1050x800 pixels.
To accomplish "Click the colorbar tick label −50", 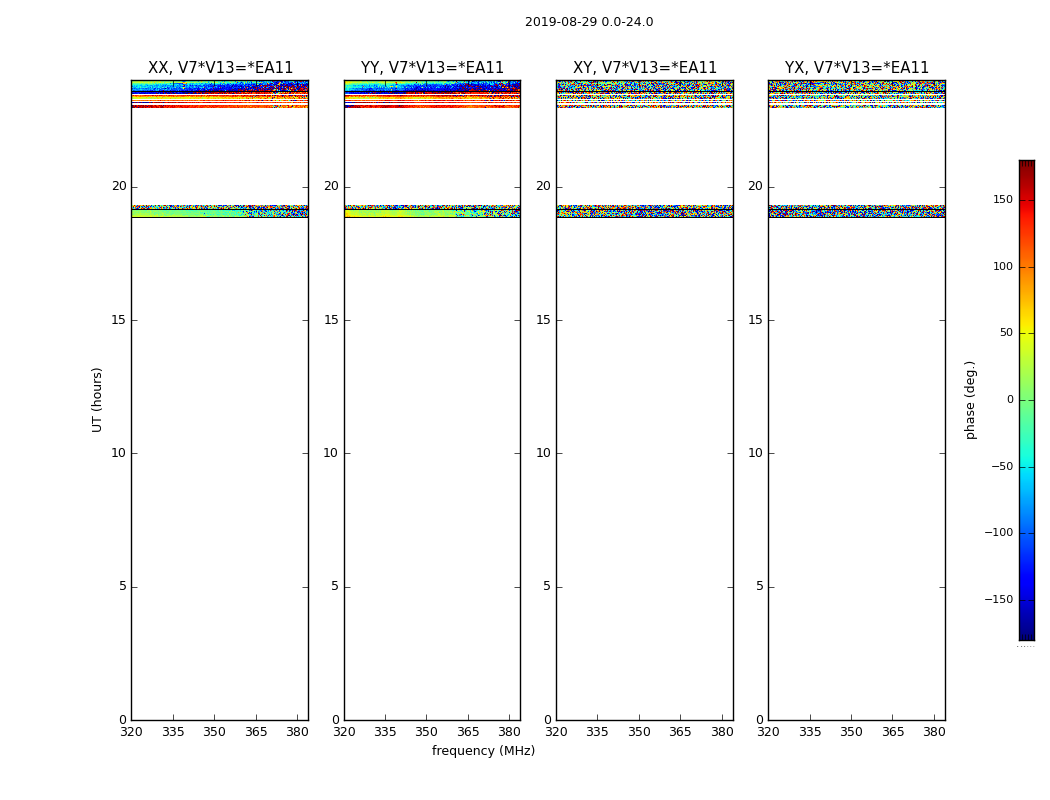I will click(1002, 466).
